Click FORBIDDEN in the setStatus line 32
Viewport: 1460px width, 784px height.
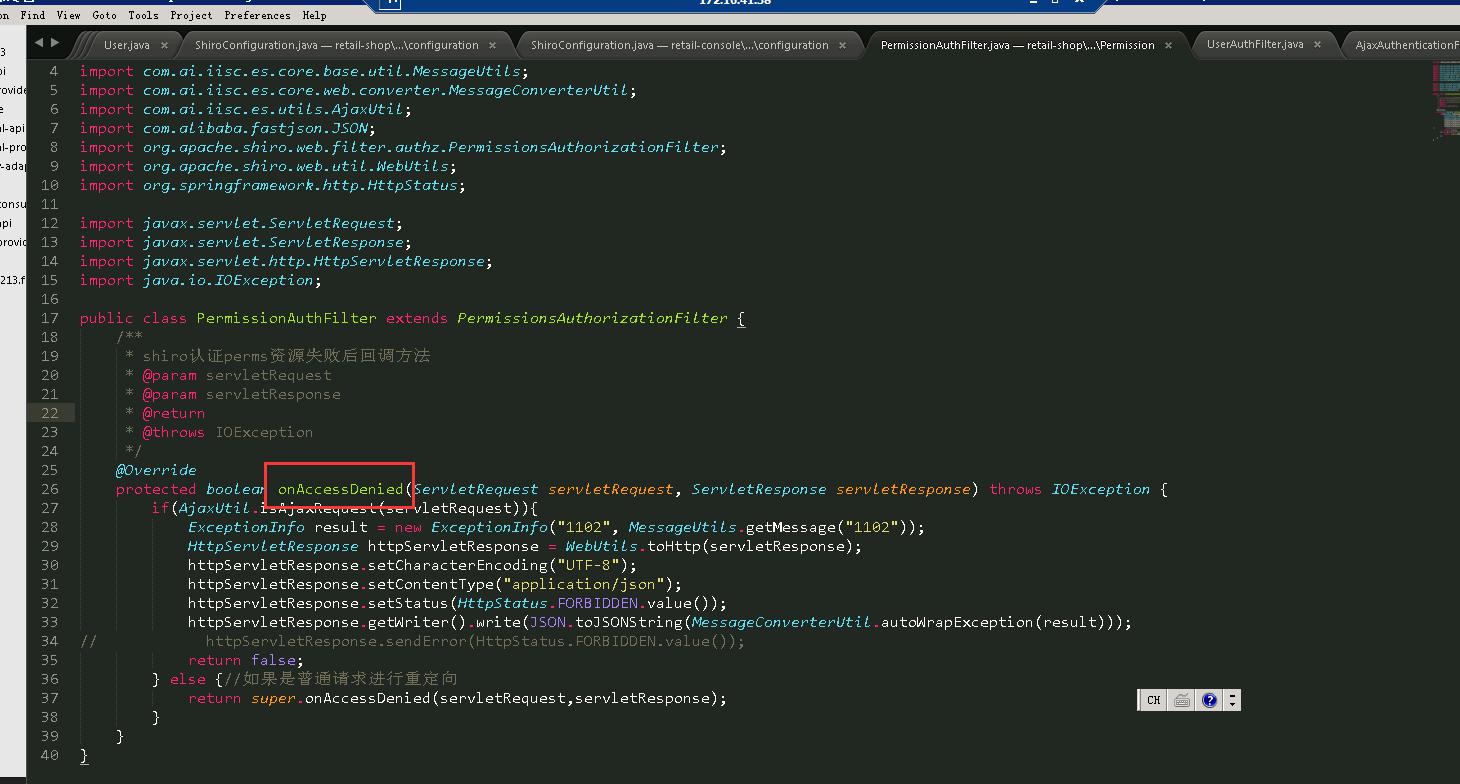click(598, 603)
